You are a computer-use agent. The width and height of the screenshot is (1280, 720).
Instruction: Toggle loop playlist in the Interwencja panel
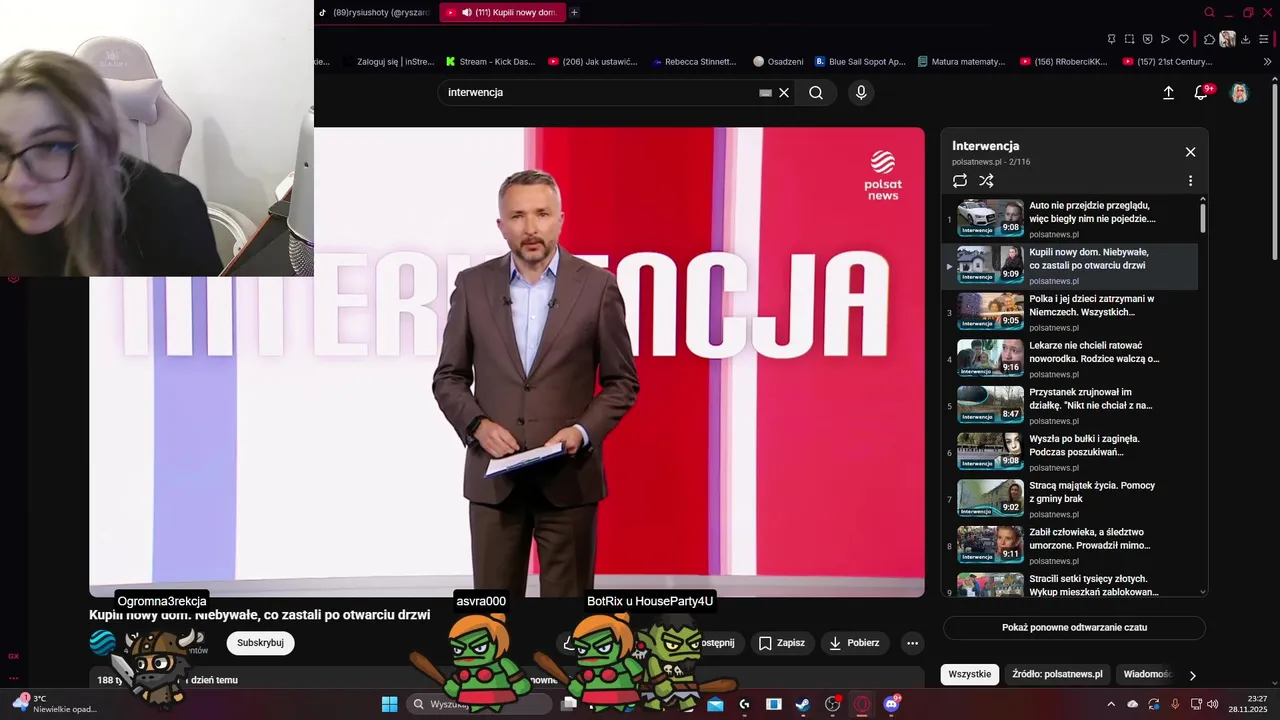[960, 181]
